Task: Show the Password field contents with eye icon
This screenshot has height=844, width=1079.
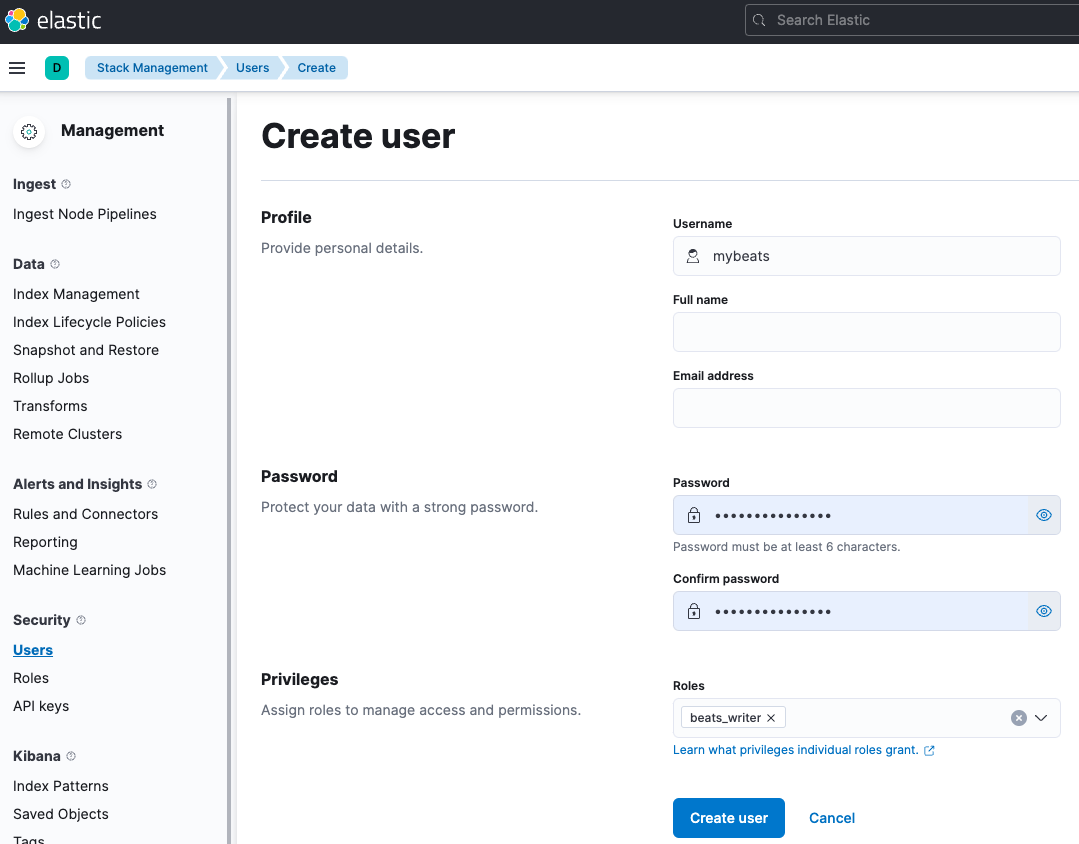Action: tap(1044, 515)
